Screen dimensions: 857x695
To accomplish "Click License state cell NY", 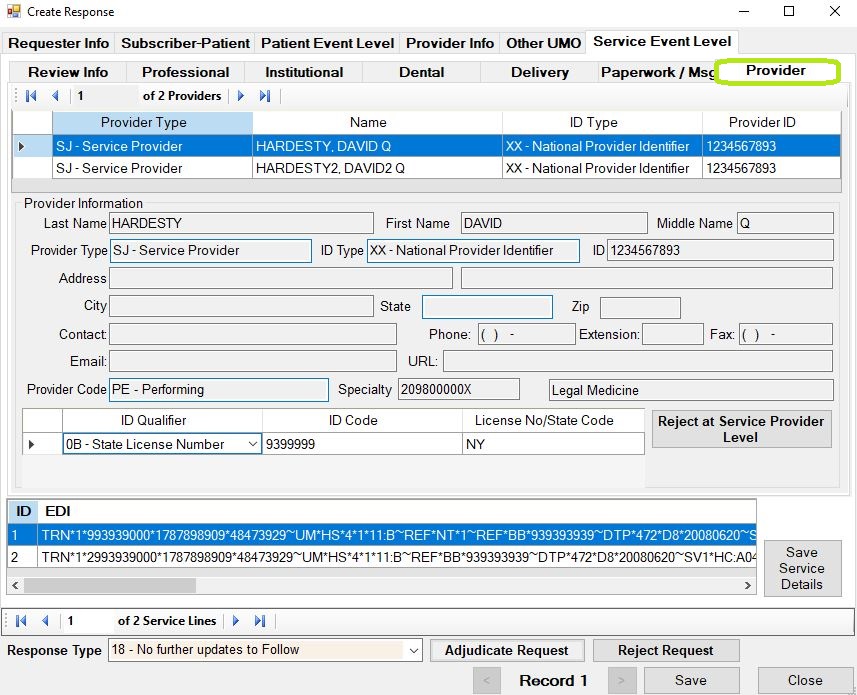I will [553, 444].
